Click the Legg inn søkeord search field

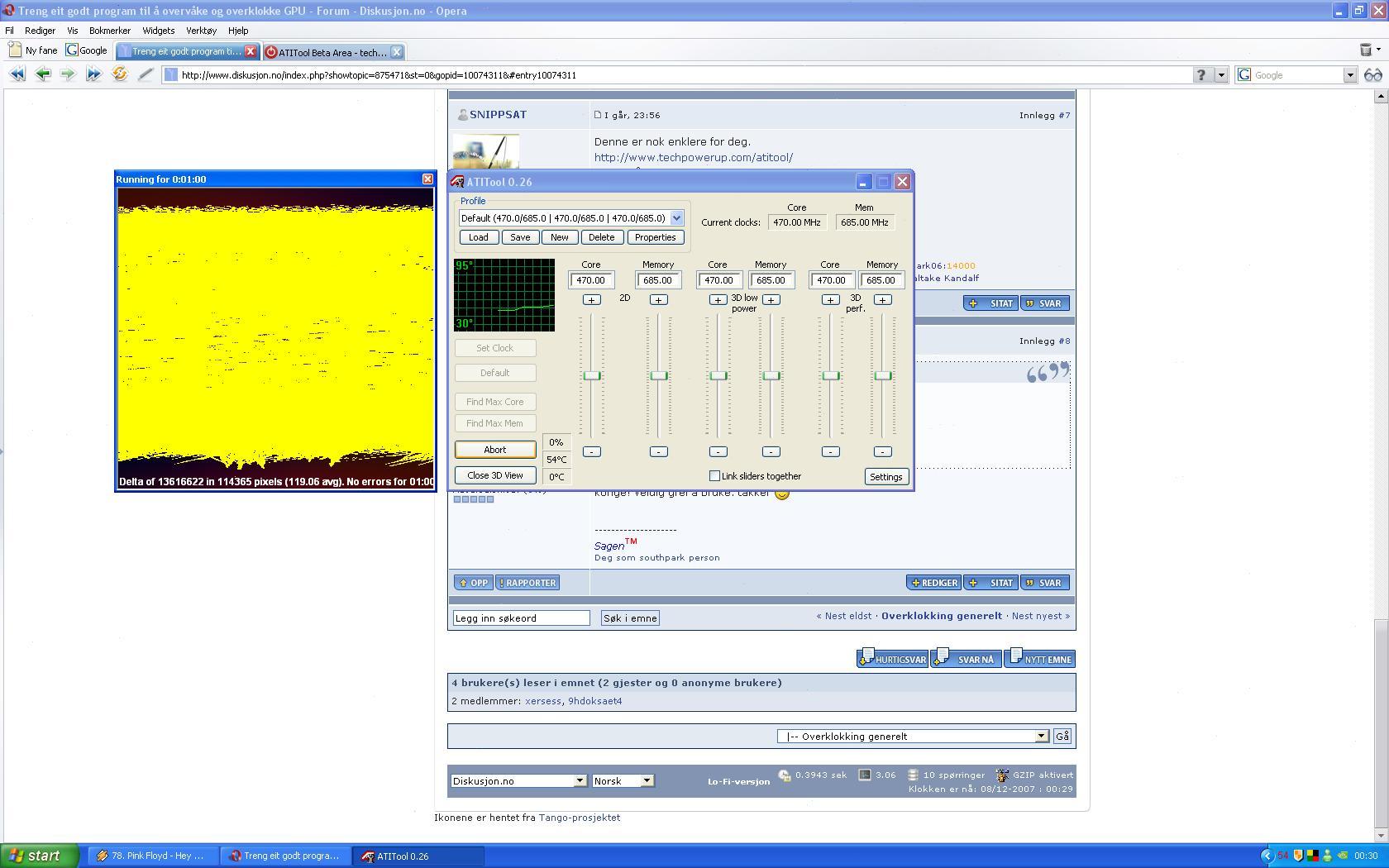pos(521,618)
